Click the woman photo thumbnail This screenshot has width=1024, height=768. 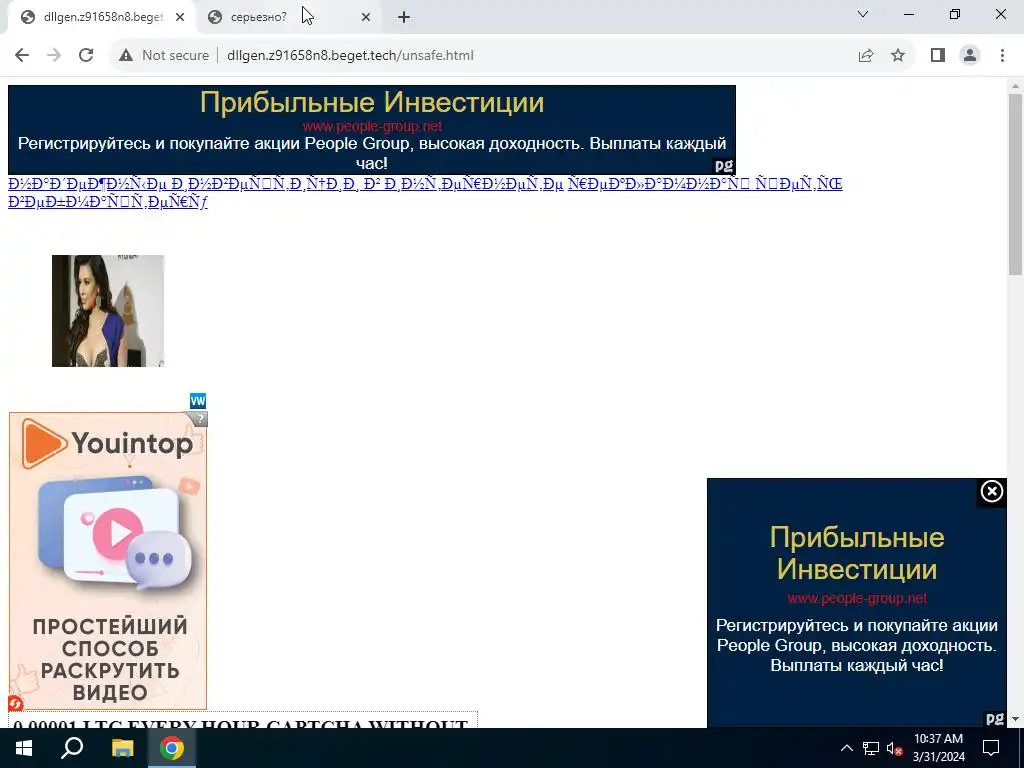coord(108,311)
